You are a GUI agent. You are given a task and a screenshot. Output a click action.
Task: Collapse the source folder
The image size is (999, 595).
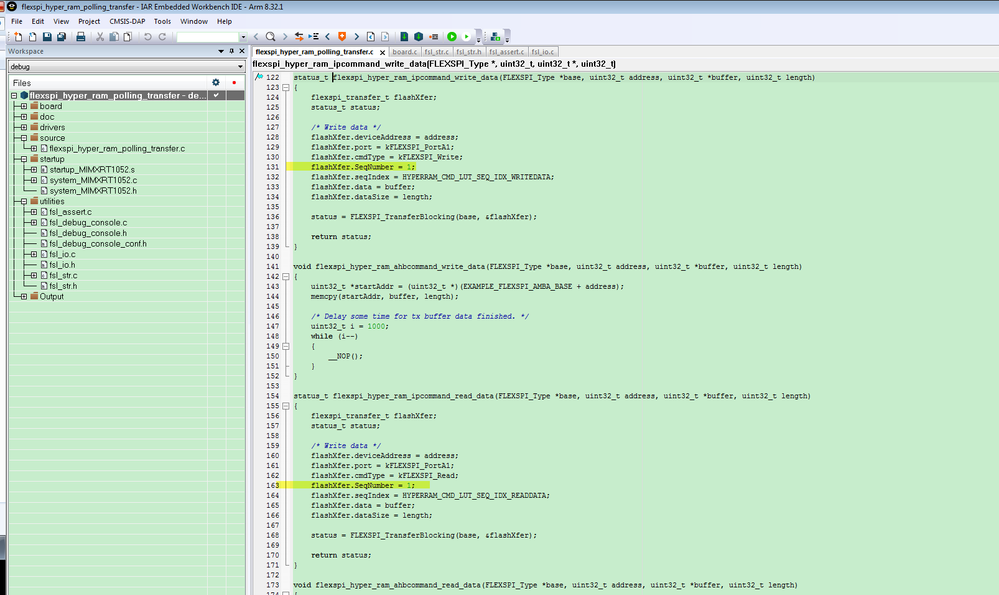point(24,138)
